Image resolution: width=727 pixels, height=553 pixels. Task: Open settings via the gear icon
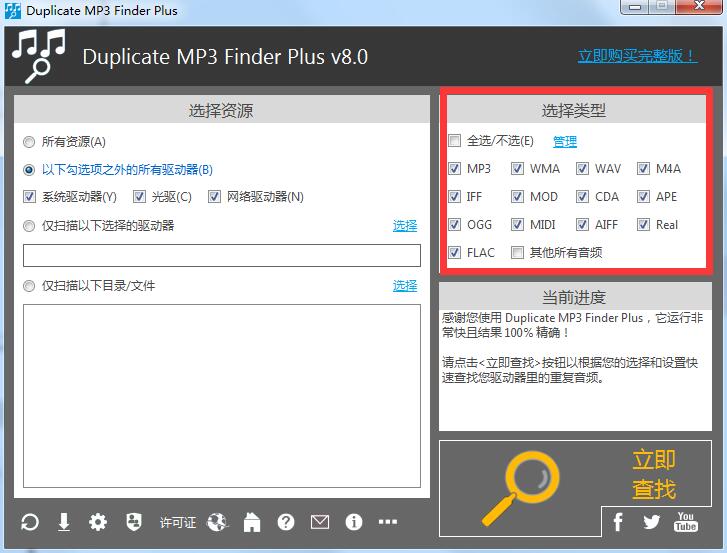click(x=98, y=522)
